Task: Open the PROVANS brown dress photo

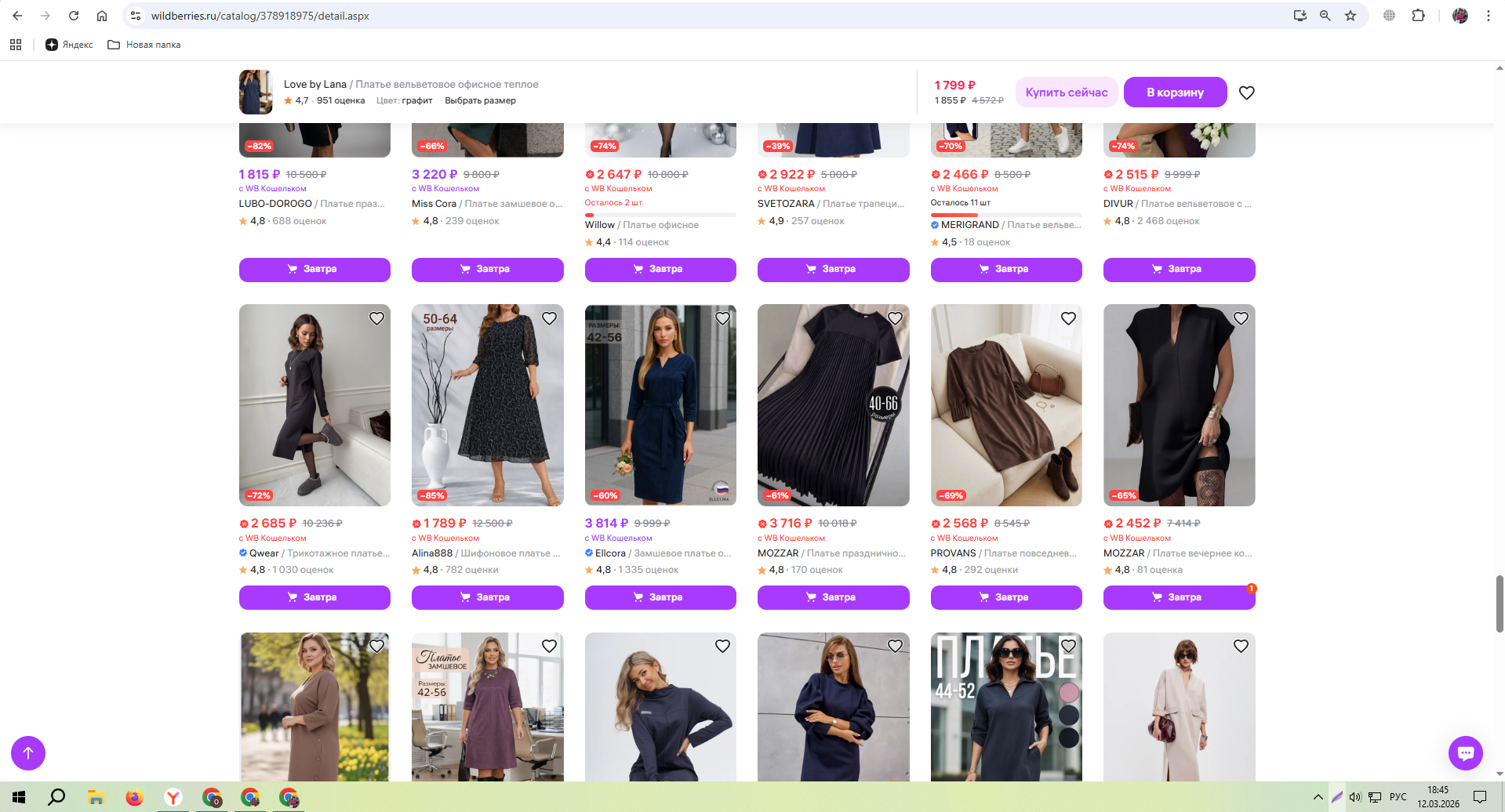Action: click(x=1006, y=405)
